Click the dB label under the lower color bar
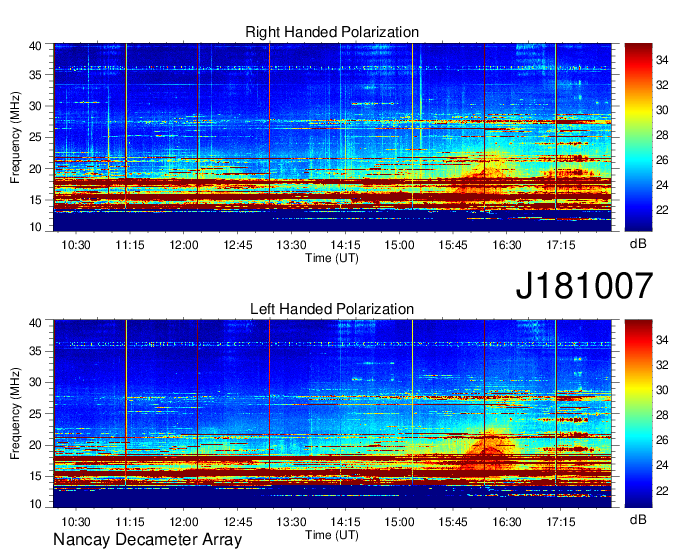 638,519
